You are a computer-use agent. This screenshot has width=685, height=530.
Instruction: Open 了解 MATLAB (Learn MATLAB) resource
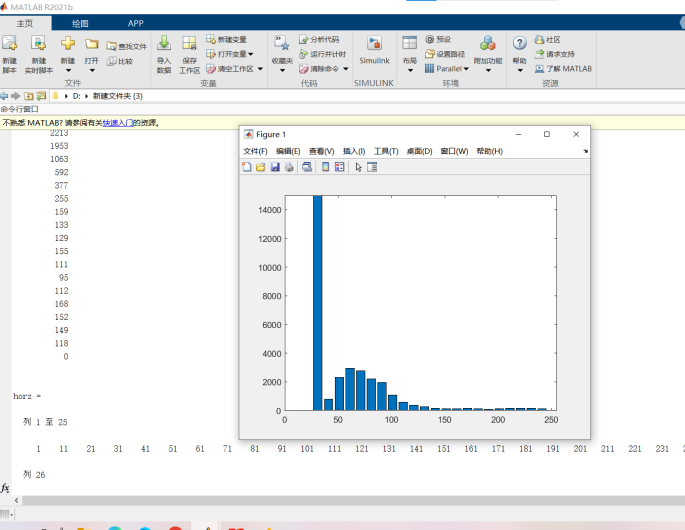(563, 69)
